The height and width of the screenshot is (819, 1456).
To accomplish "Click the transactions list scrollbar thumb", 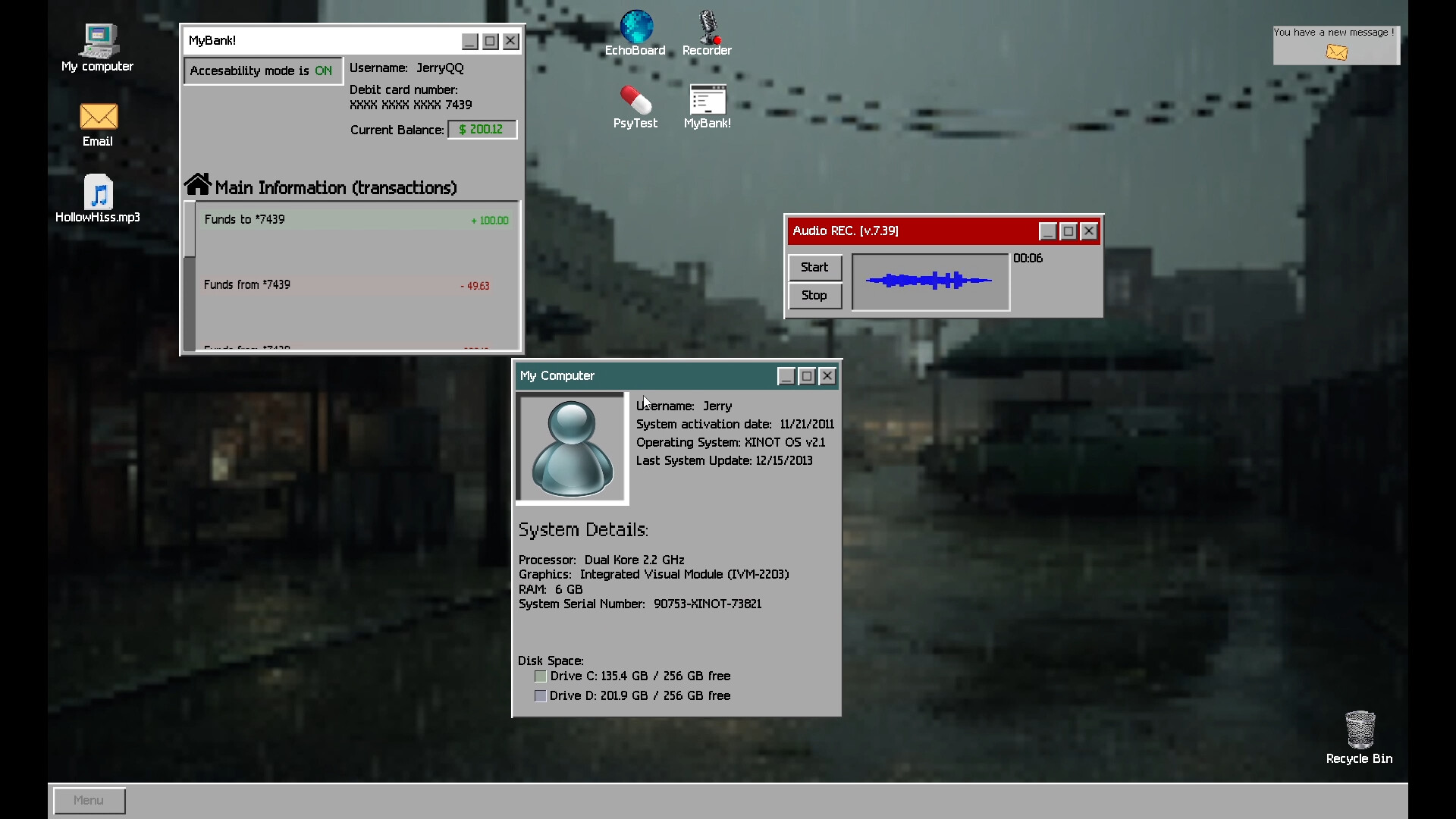I will click(190, 230).
